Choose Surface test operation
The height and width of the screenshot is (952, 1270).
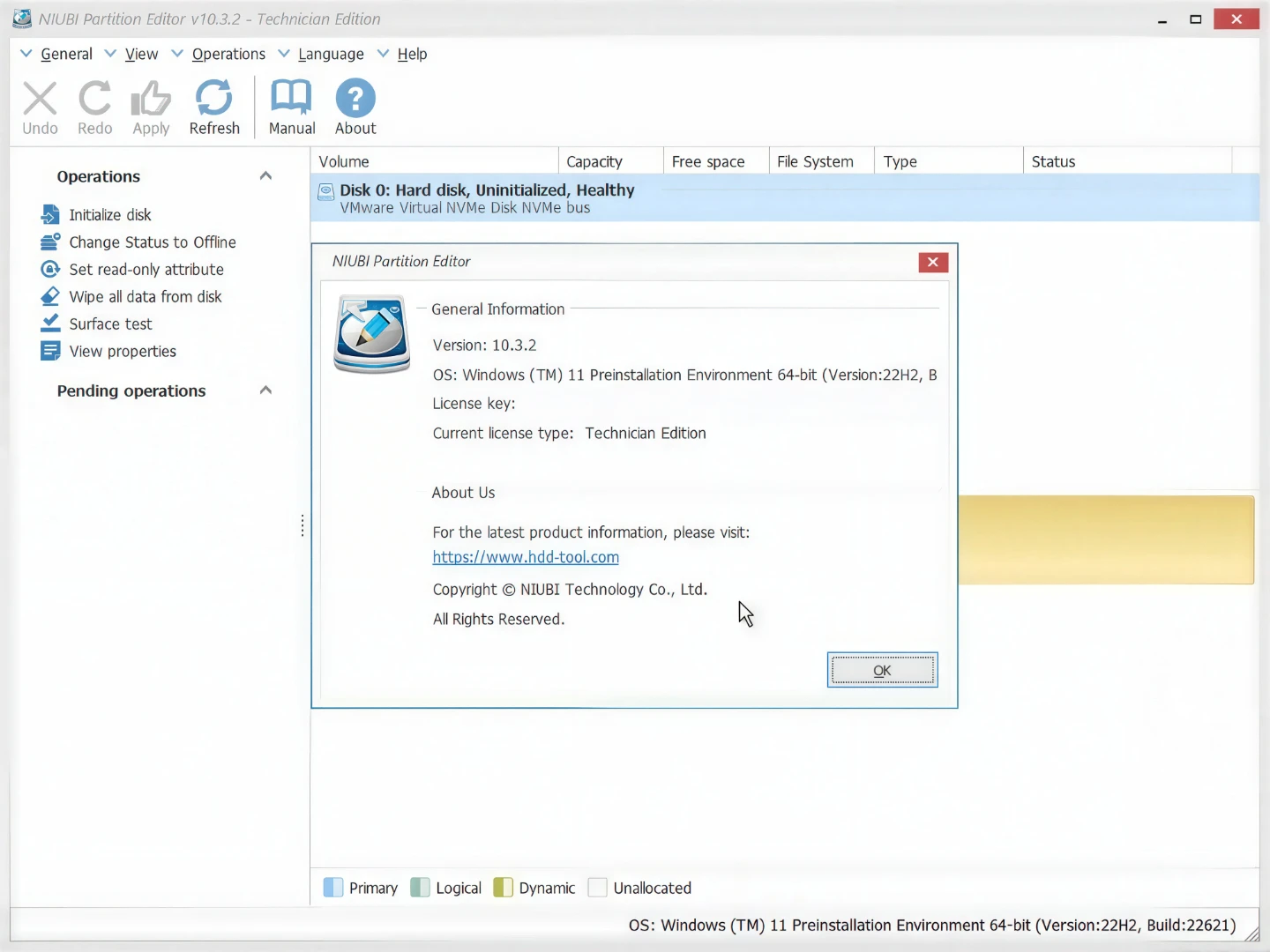click(x=110, y=324)
